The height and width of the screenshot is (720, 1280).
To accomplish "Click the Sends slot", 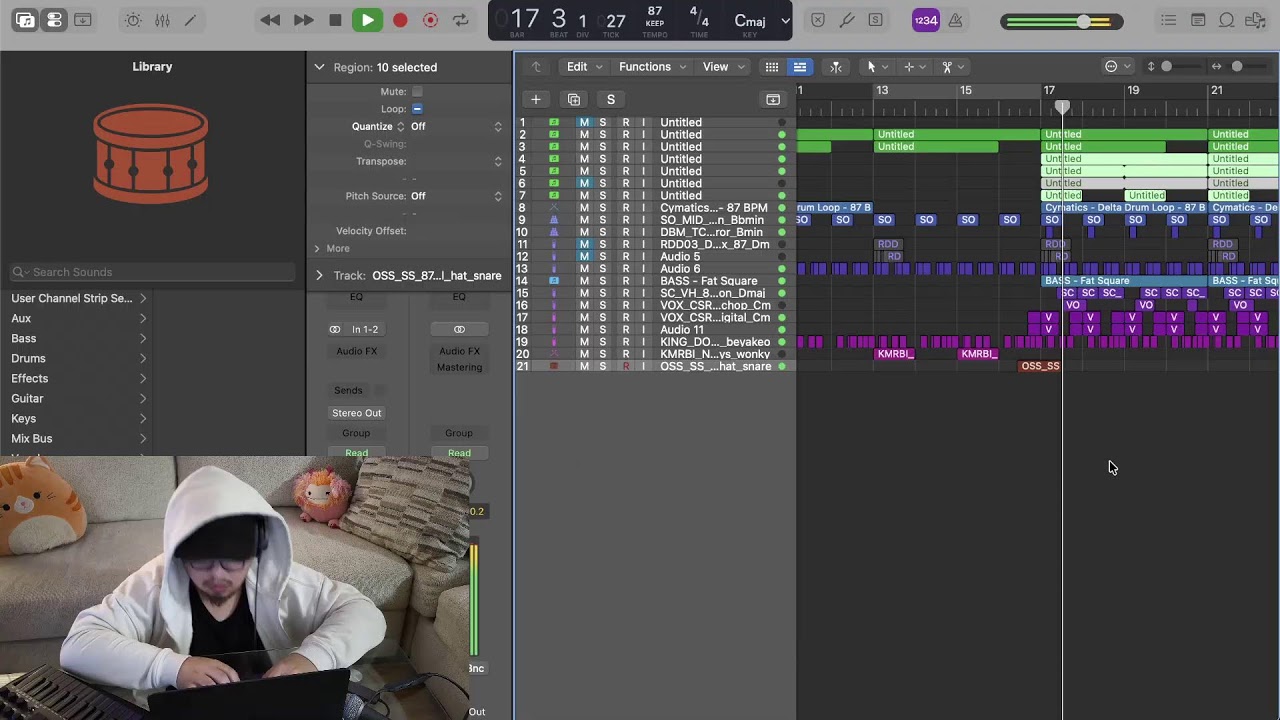I will pos(348,391).
